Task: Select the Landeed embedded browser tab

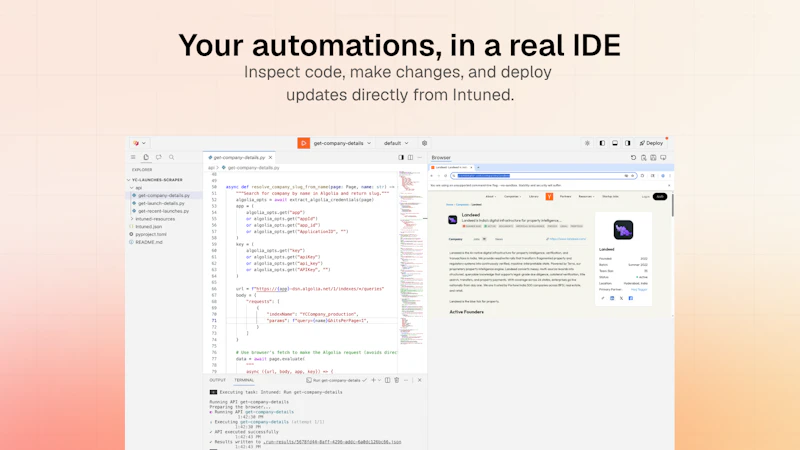Action: pos(452,167)
